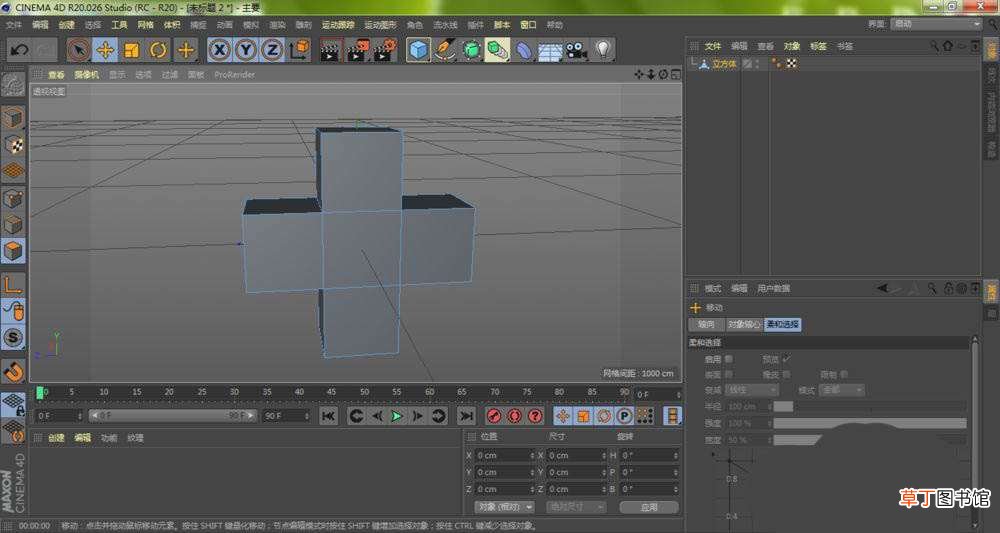Click the green Subdivision Surface generator icon
The width and height of the screenshot is (1000, 533).
point(472,50)
